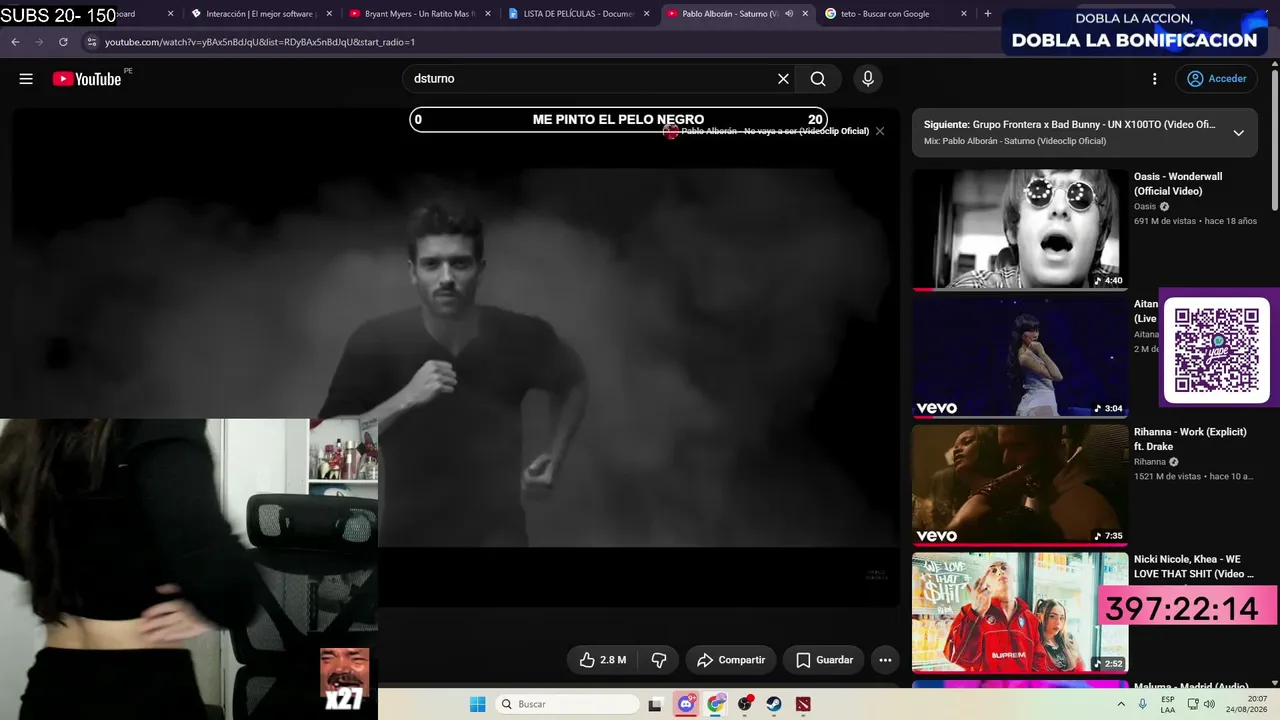Click the Saturno video player

coord(456,358)
